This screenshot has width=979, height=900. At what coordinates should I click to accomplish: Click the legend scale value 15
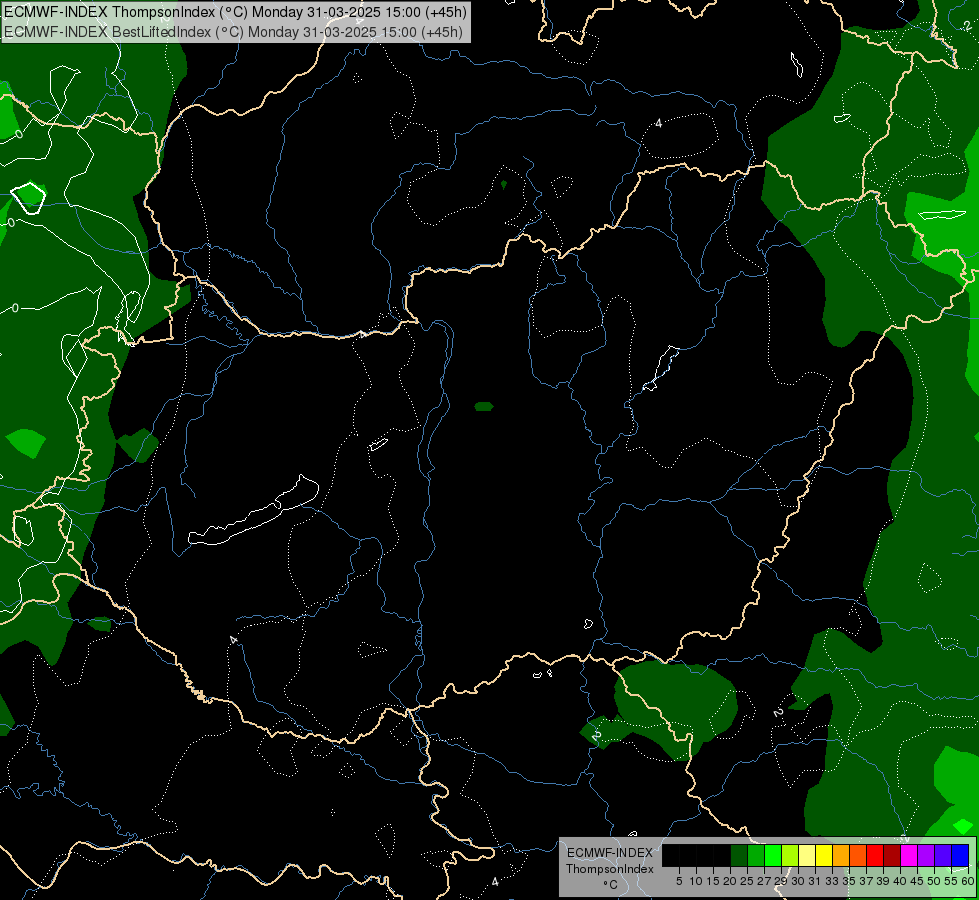click(713, 881)
